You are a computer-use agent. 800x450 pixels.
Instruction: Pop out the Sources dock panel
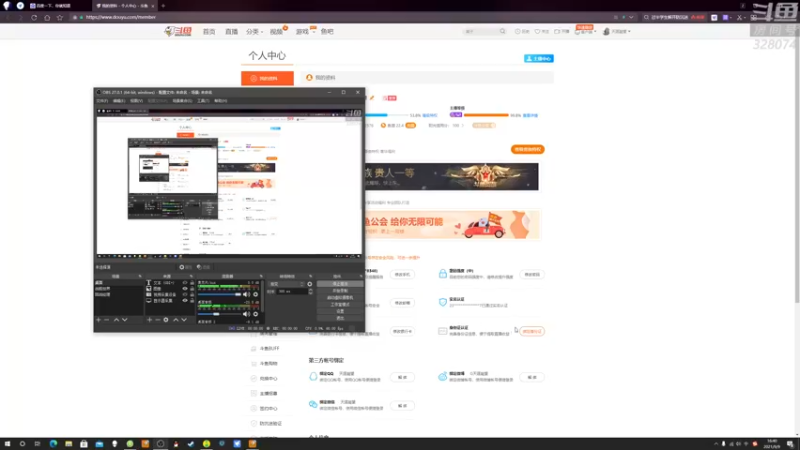[191, 276]
